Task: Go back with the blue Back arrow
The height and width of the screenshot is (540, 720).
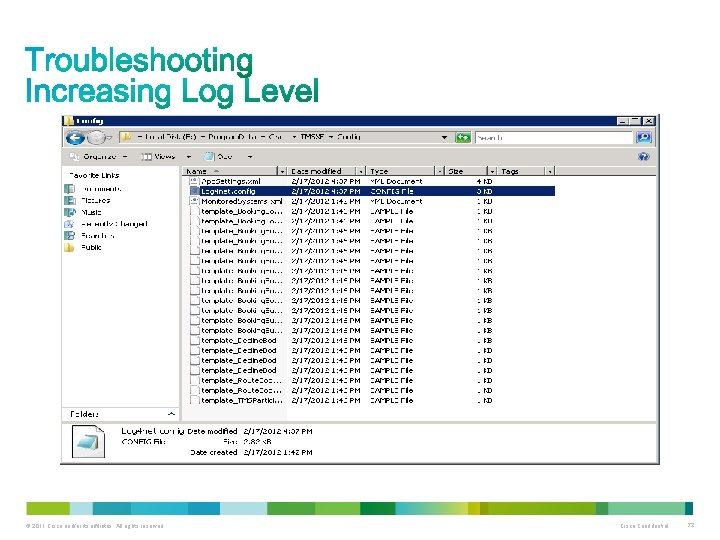Action: 75,137
